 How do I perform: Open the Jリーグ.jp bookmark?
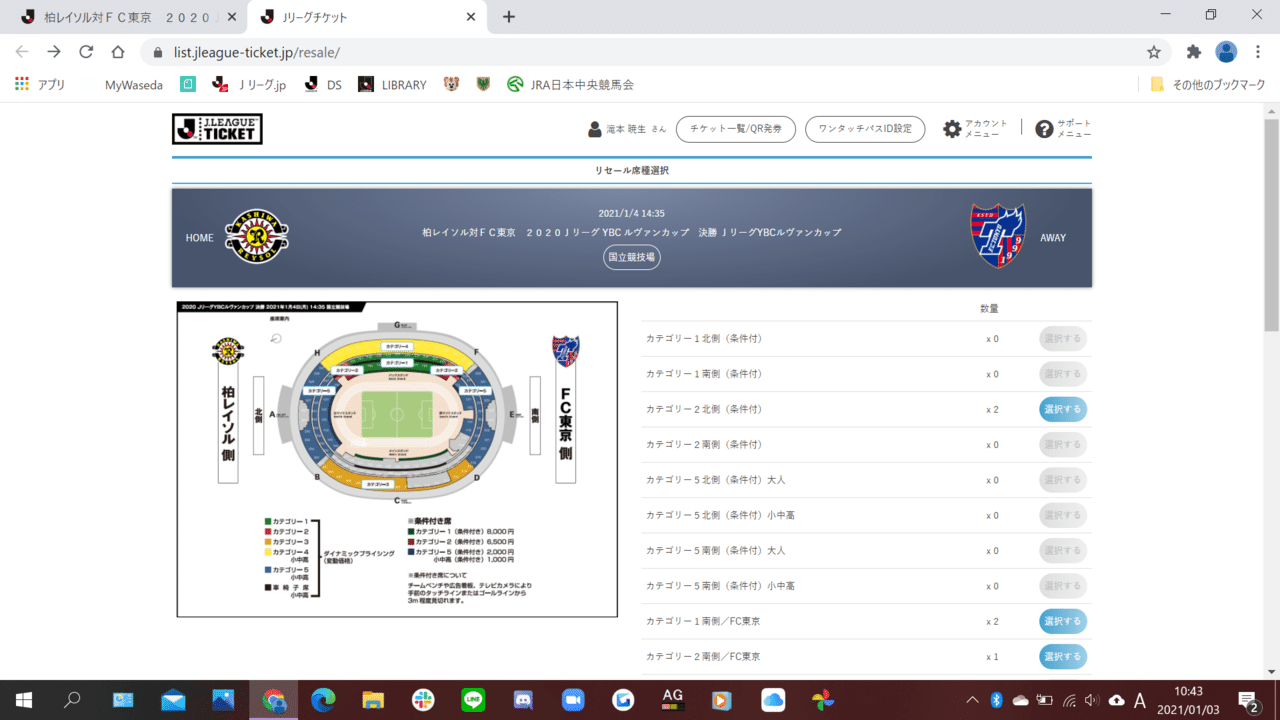tap(250, 85)
